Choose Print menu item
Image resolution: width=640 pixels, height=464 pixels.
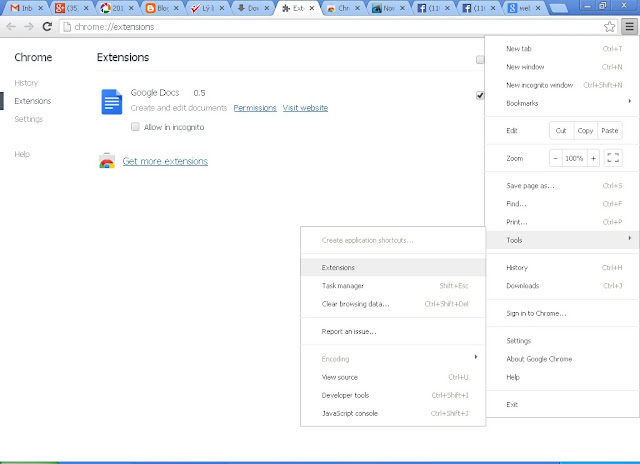tap(562, 222)
